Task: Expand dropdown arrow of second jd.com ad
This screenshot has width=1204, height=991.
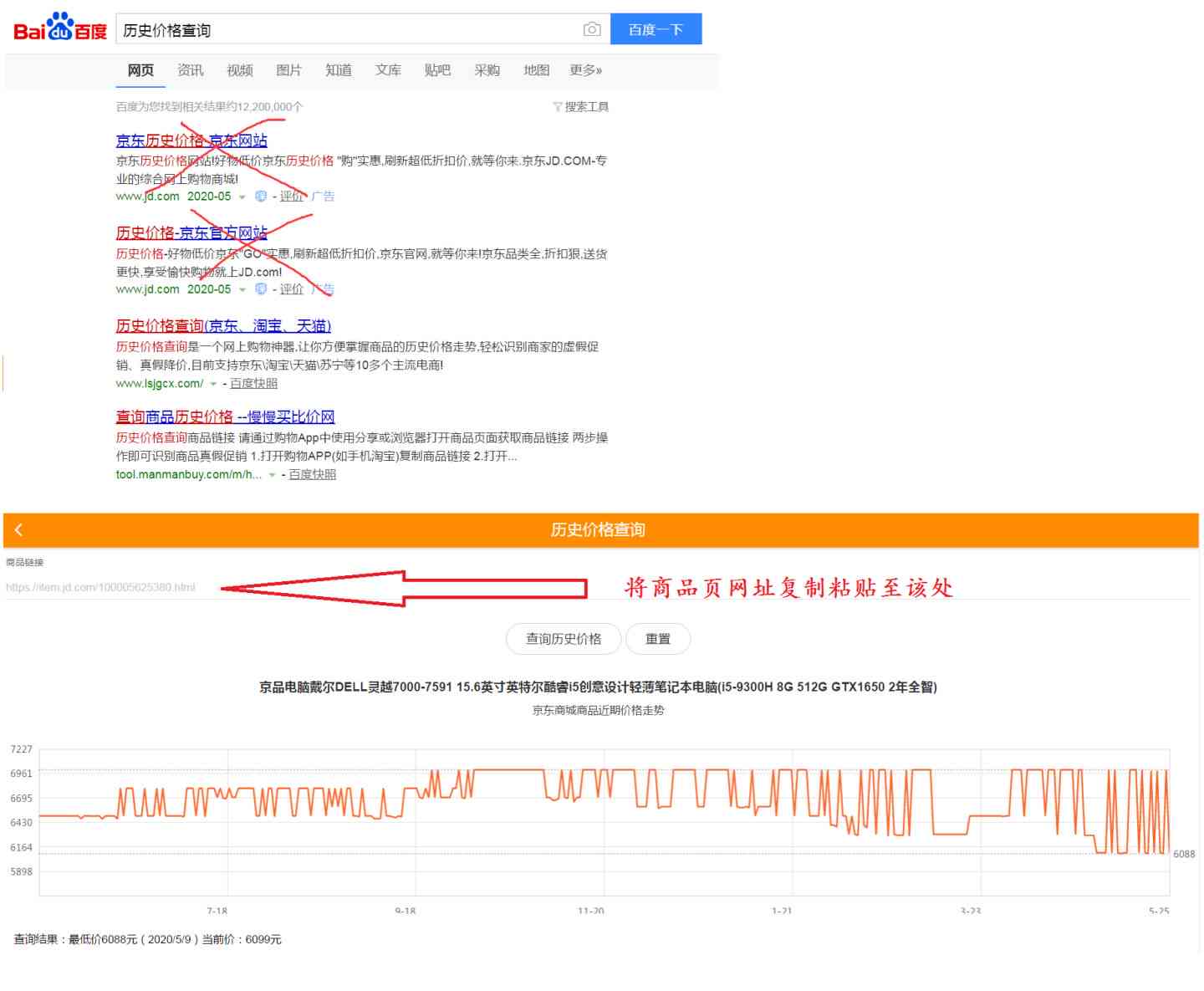Action: tap(242, 290)
